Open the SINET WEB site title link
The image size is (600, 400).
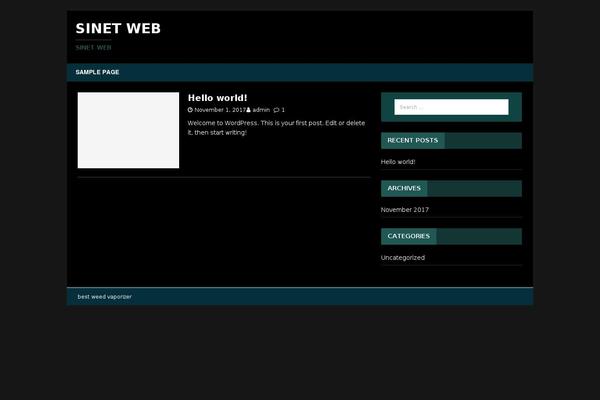tap(118, 29)
